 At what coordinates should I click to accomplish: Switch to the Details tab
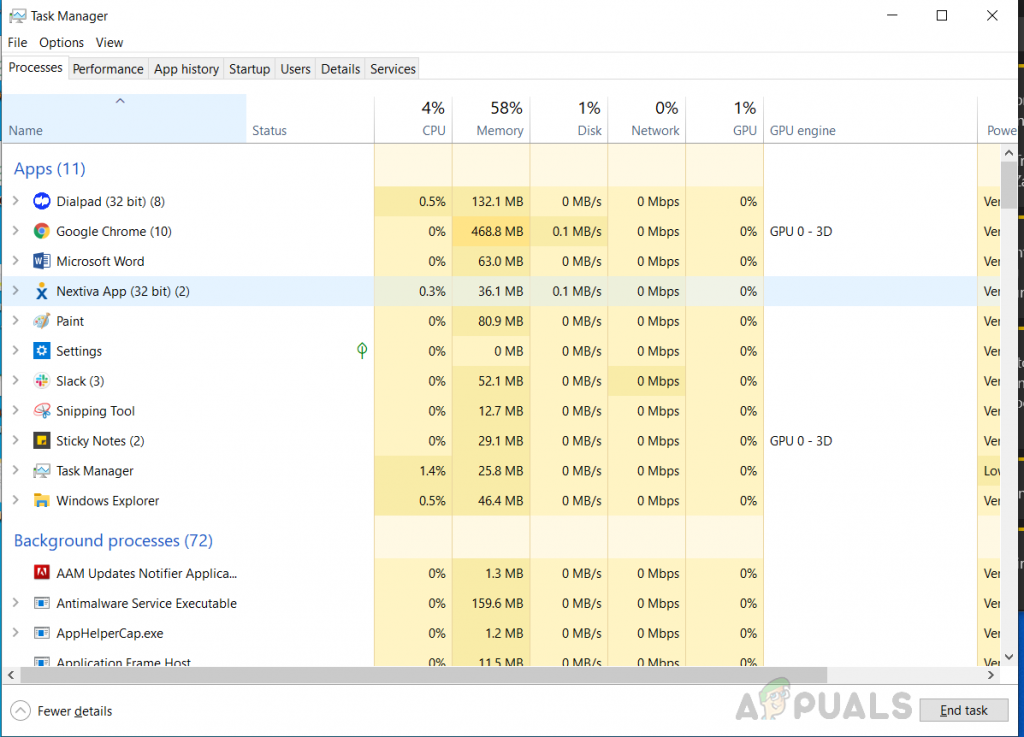click(x=340, y=69)
